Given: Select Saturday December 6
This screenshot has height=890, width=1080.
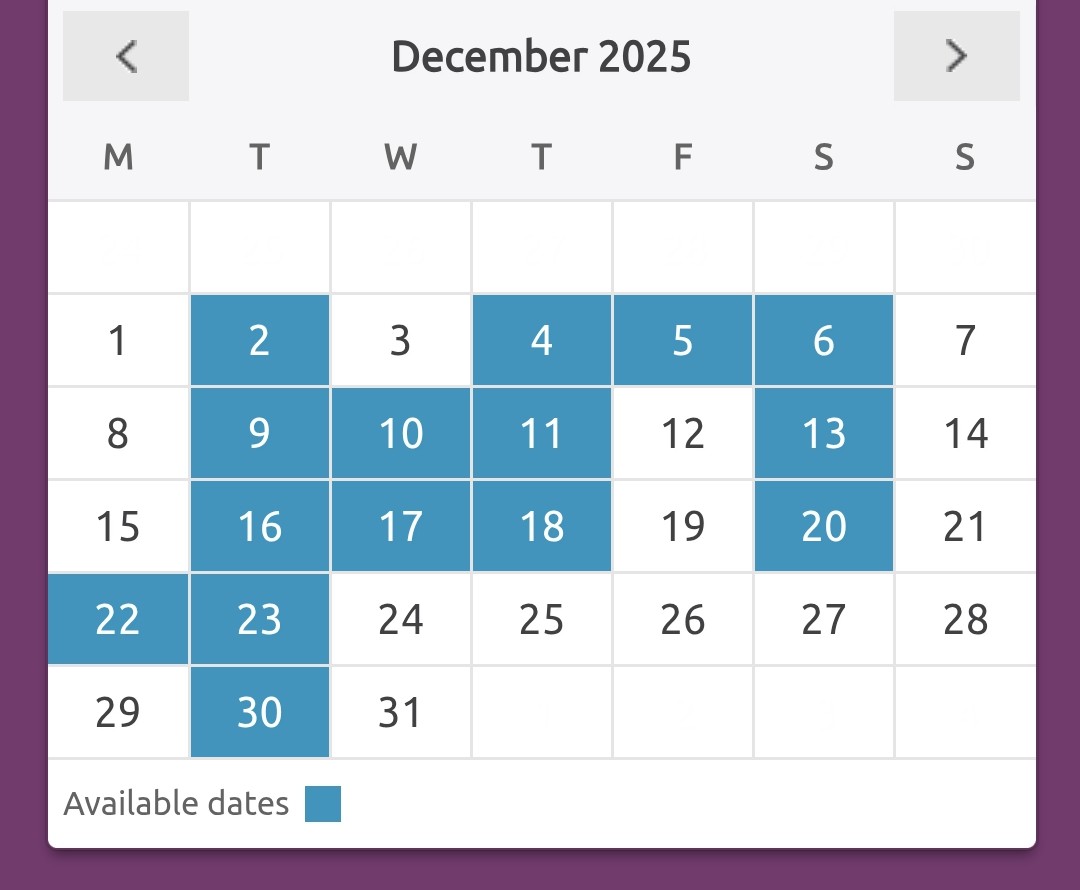Looking at the screenshot, I should [x=824, y=340].
